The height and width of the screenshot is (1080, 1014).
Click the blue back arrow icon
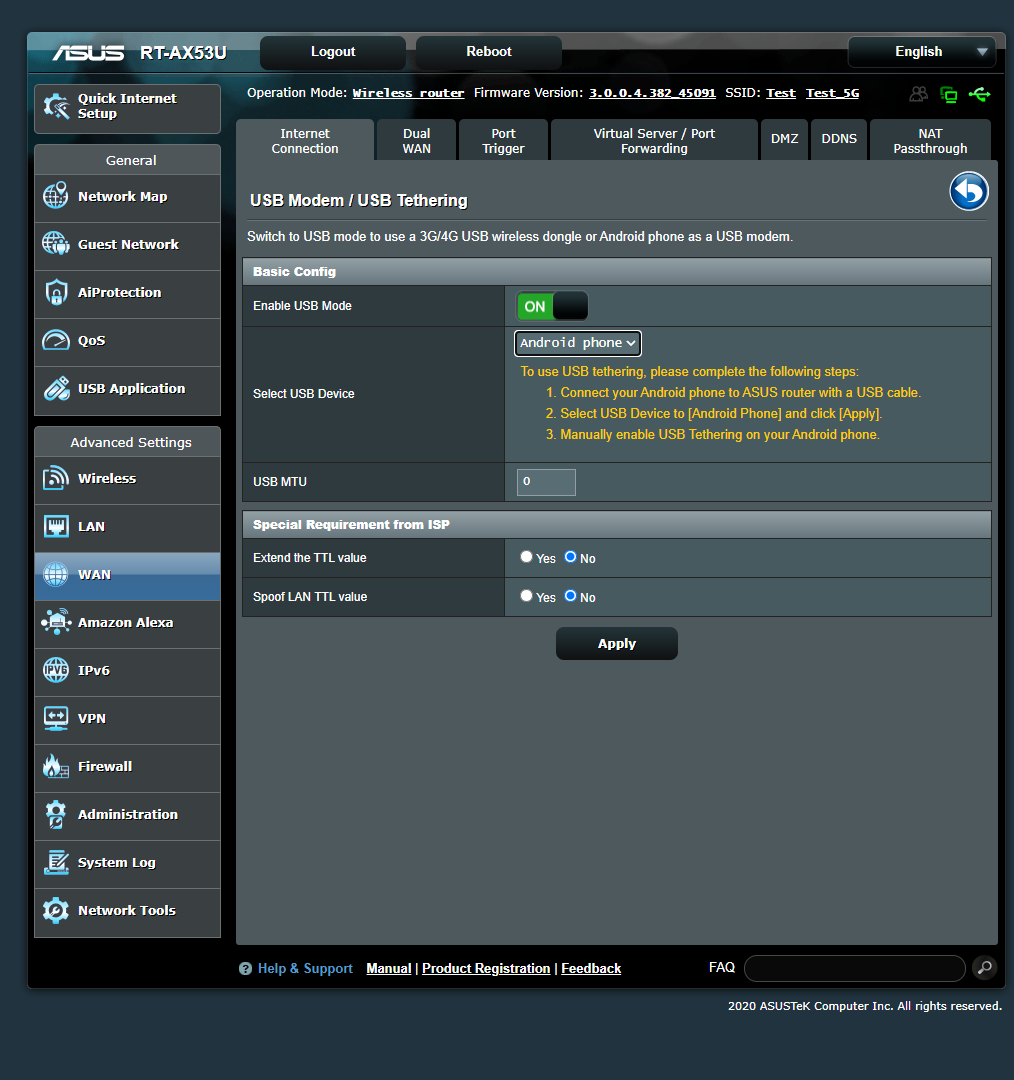(x=969, y=191)
